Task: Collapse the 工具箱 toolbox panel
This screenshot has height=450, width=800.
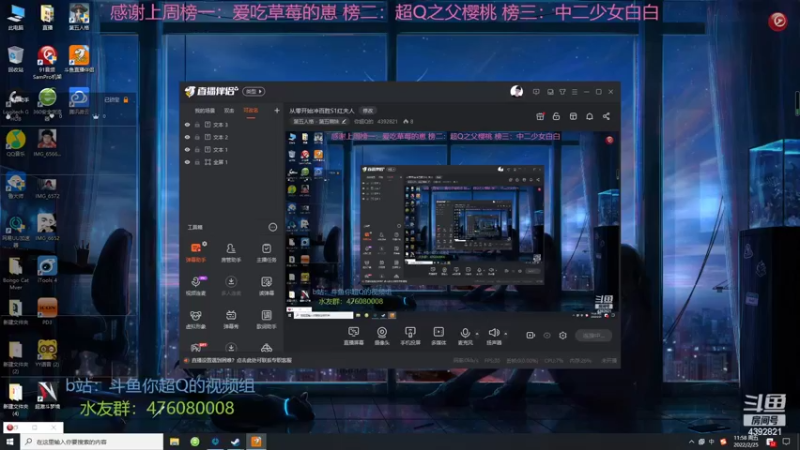Action: coord(272,227)
